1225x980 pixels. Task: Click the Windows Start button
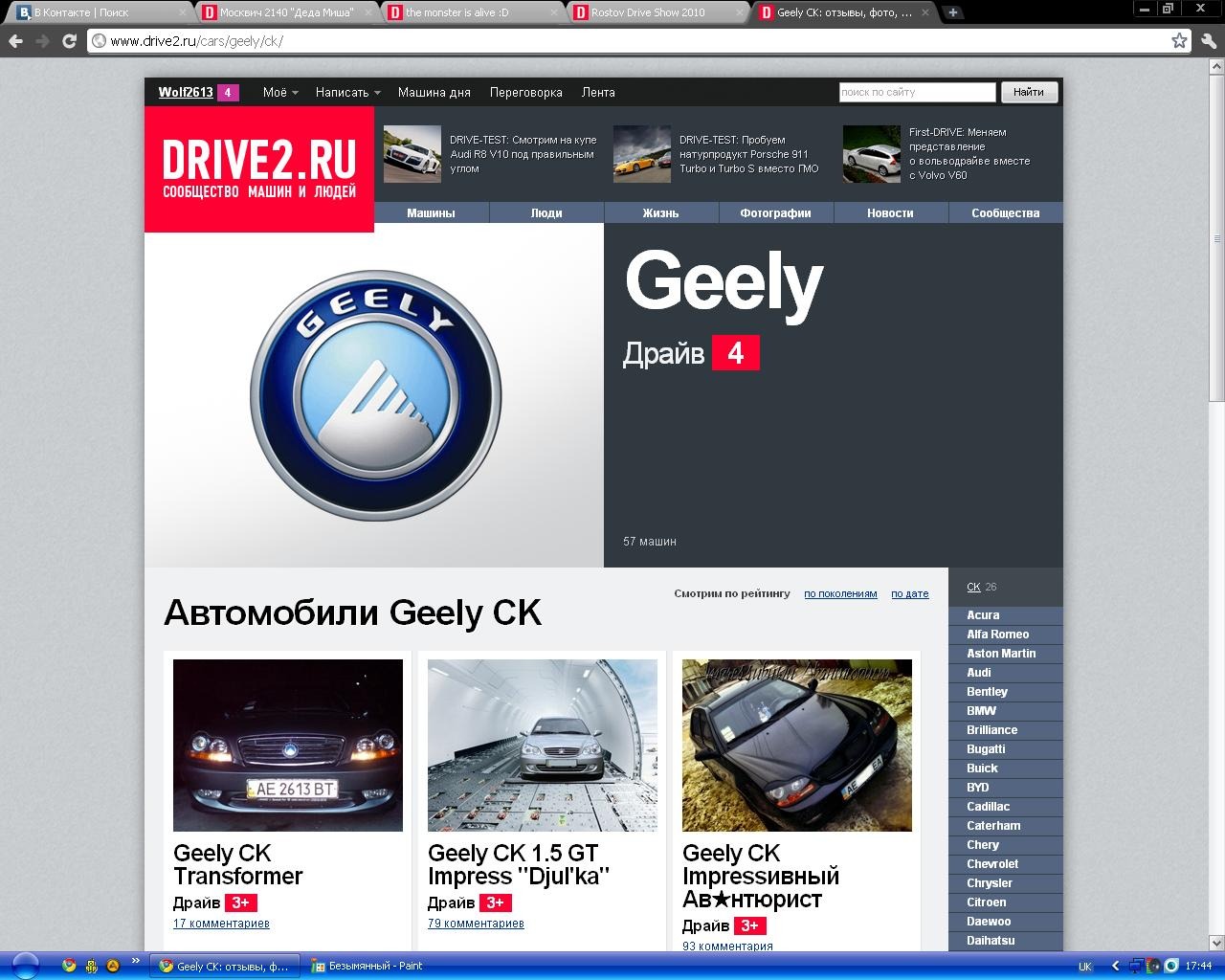tap(25, 966)
